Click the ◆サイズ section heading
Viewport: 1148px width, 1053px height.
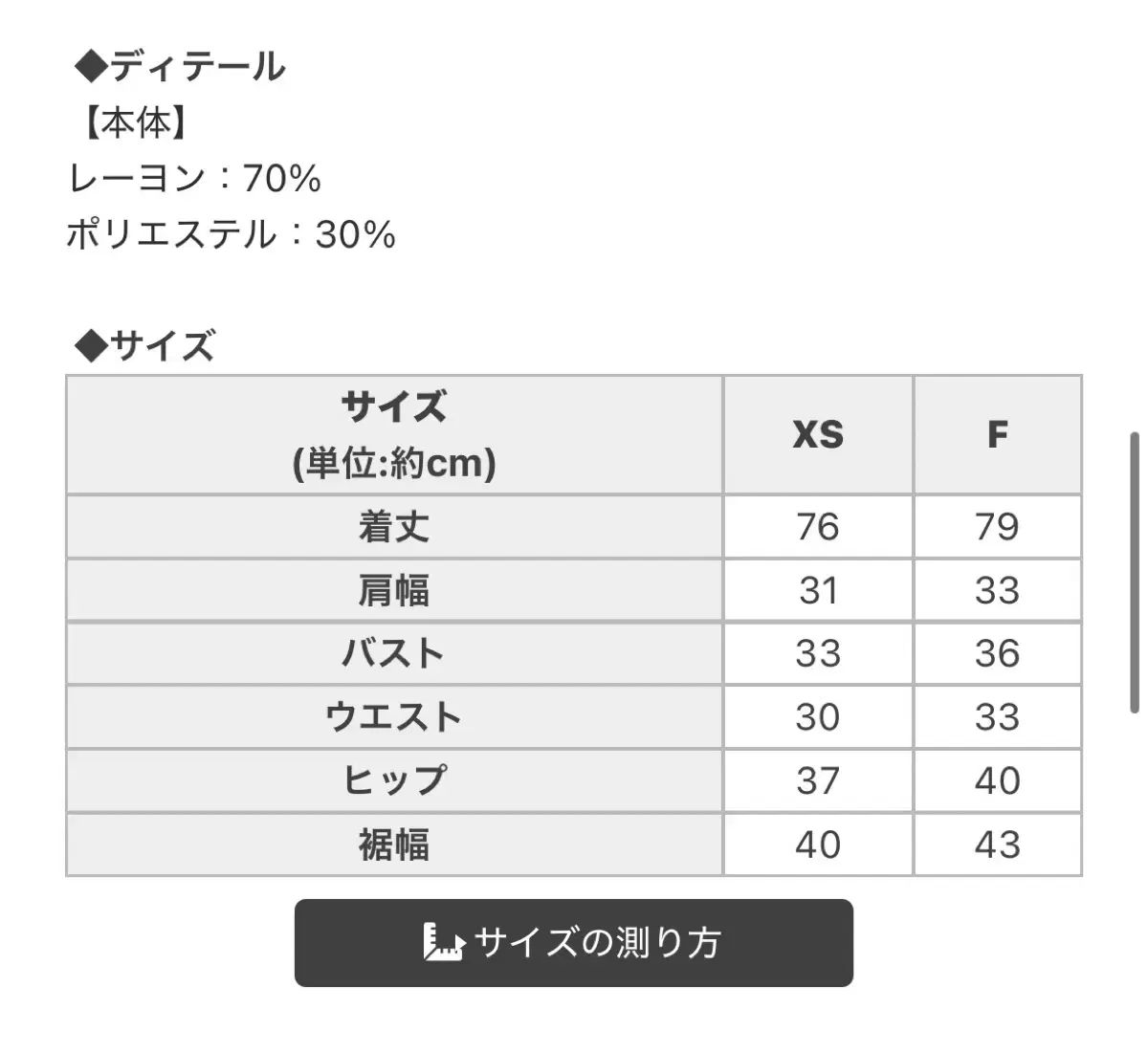[144, 345]
